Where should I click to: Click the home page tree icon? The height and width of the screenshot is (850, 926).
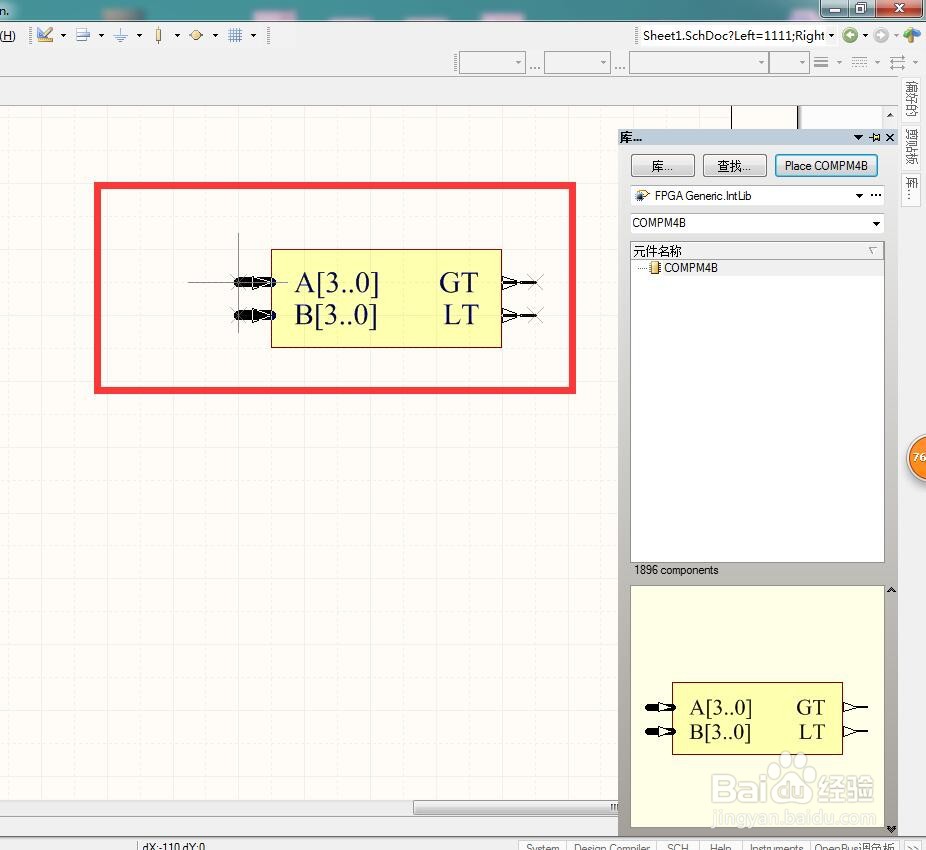click(912, 34)
